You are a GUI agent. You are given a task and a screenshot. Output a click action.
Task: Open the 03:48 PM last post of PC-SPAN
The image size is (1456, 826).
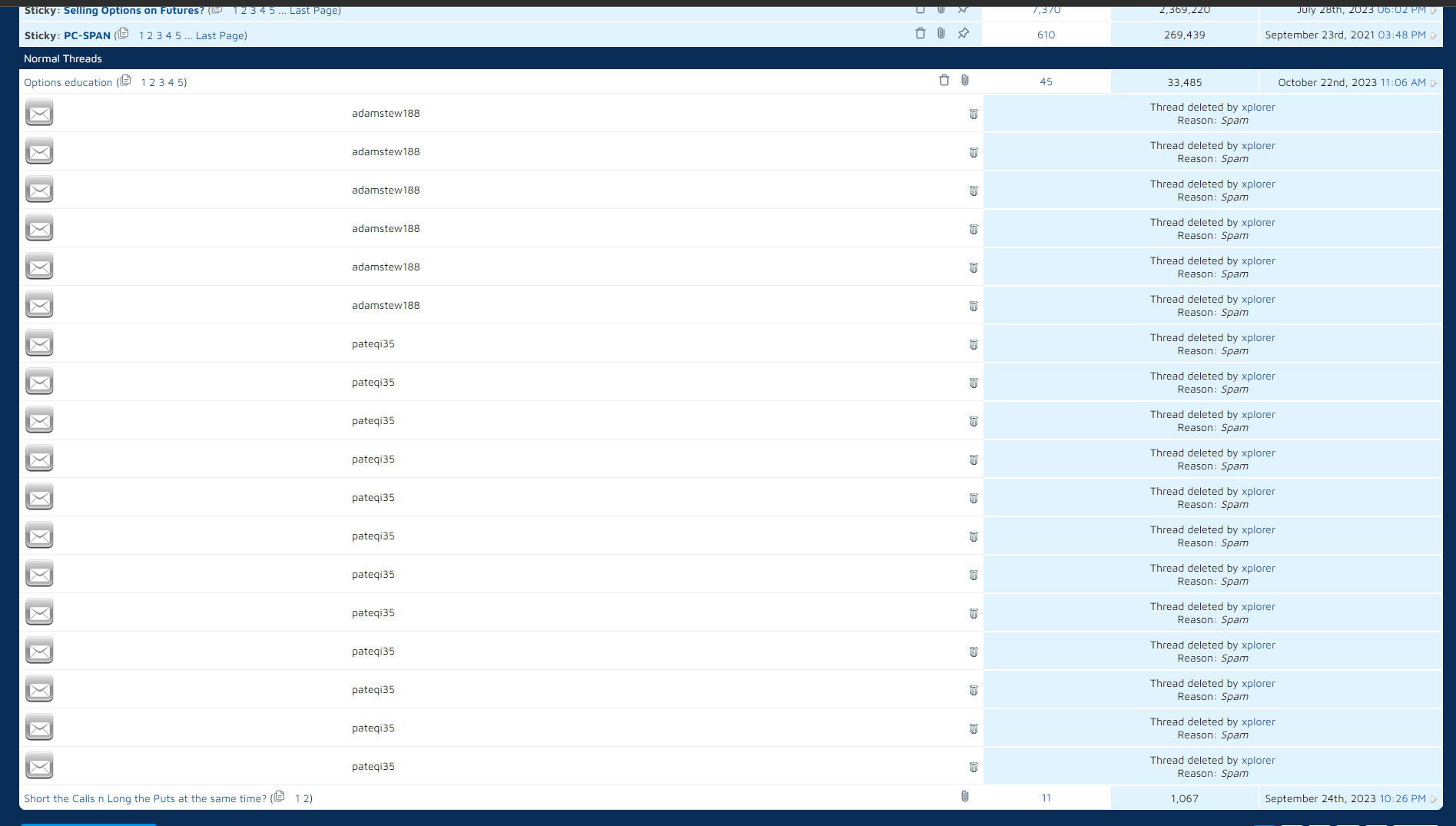[1401, 35]
